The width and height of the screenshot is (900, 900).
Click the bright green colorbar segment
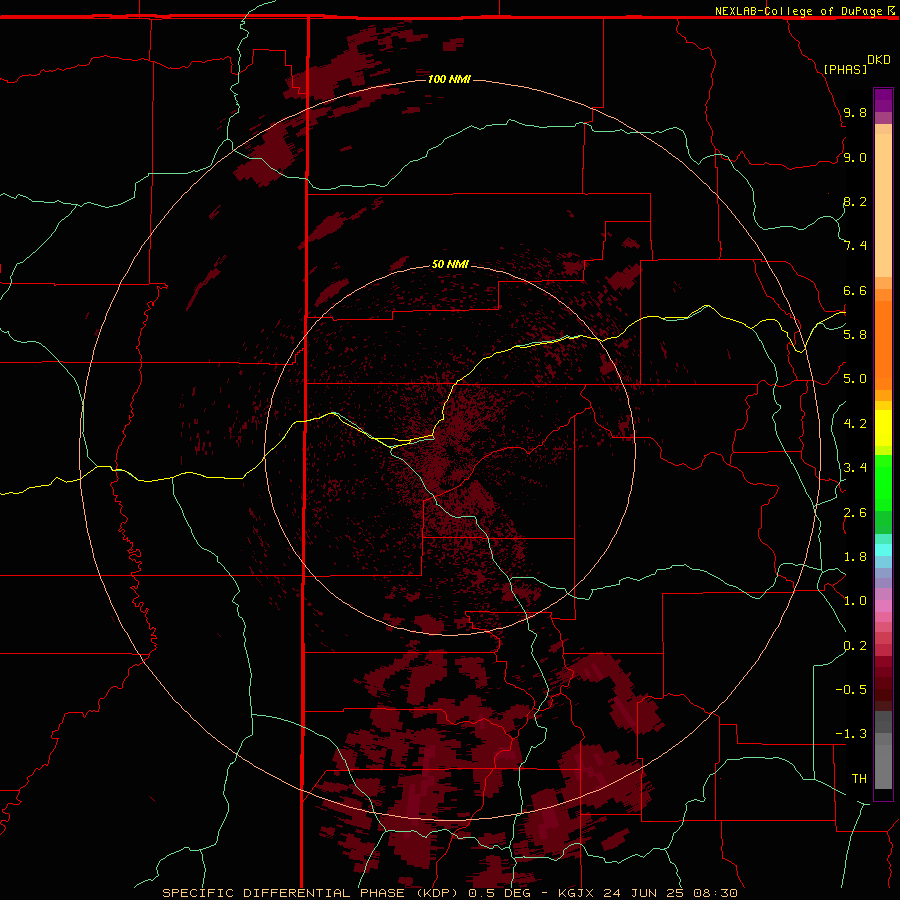coord(883,483)
